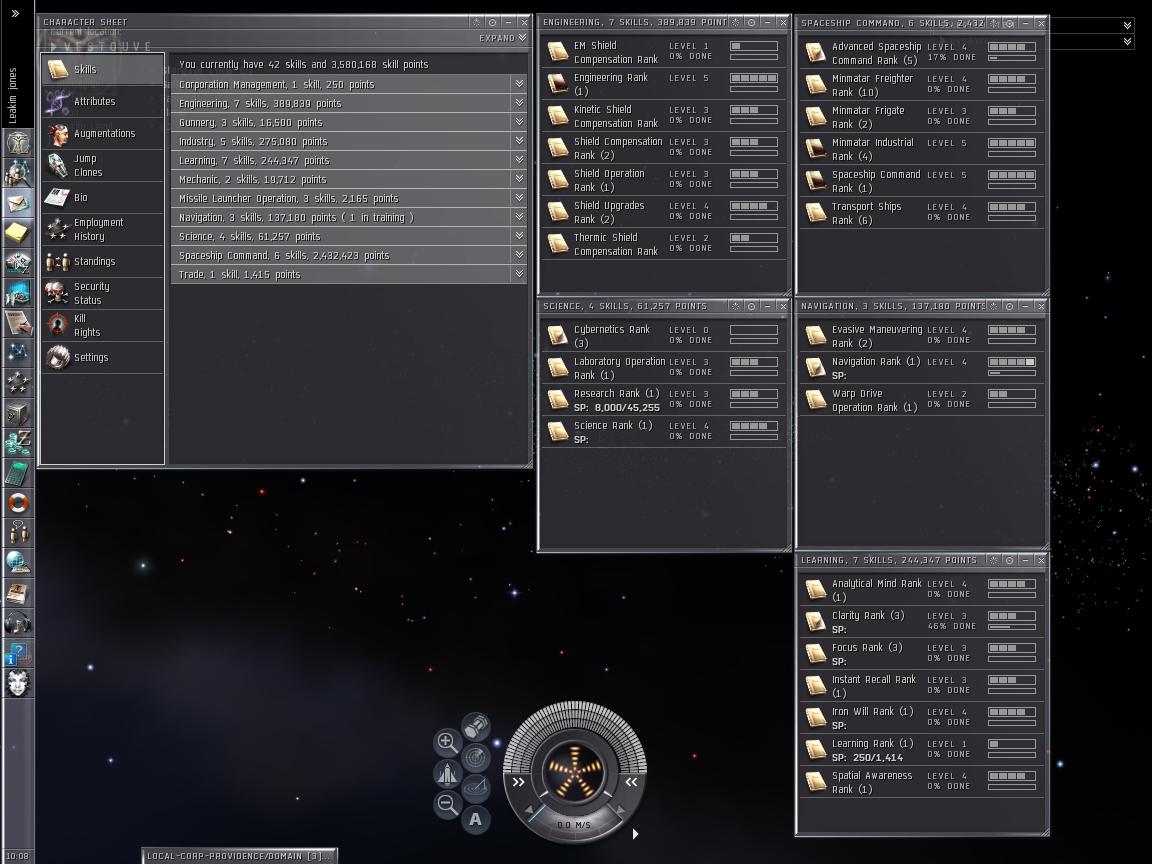Viewport: 1152px width, 864px height.
Task: Open the Kill Rights tab
Action: [x=103, y=325]
